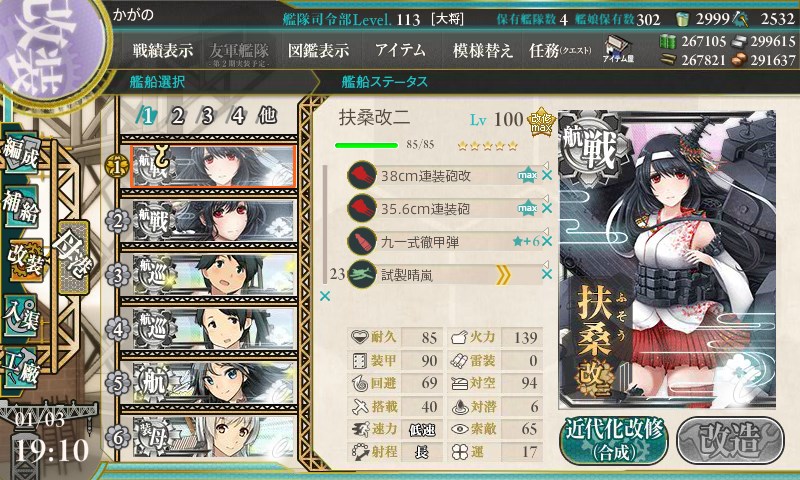The image size is (800, 480).
Task: Remove the 38cm連装砲改 with its X
Action: coord(547,175)
